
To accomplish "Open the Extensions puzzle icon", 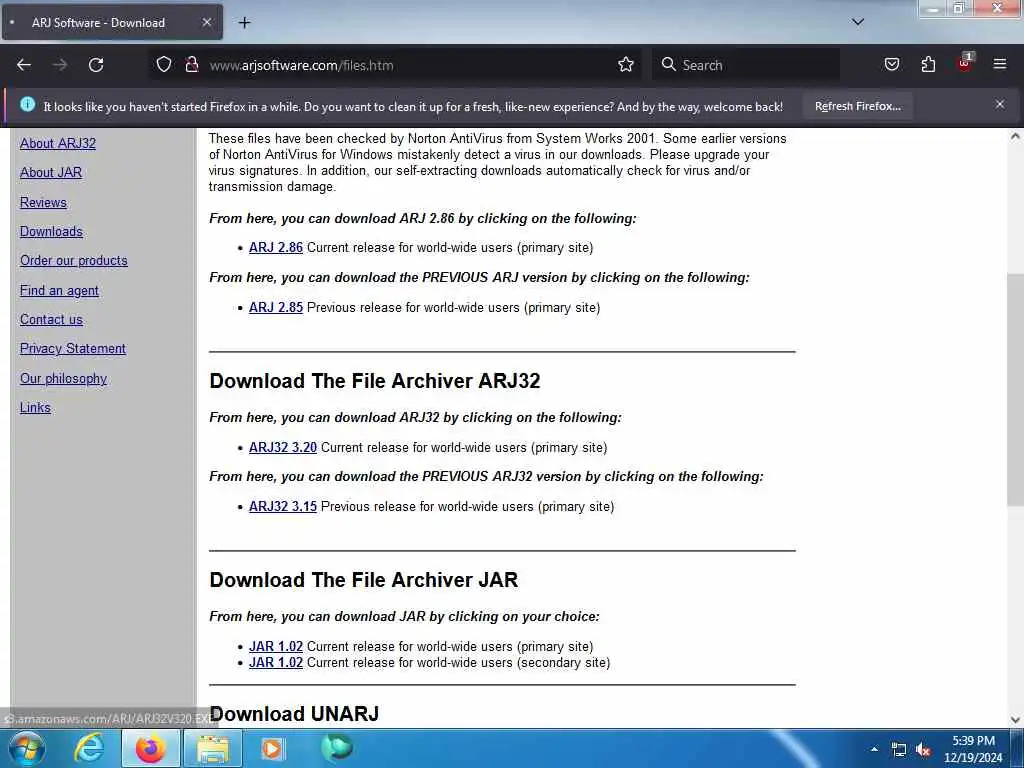I will pyautogui.click(x=928, y=65).
